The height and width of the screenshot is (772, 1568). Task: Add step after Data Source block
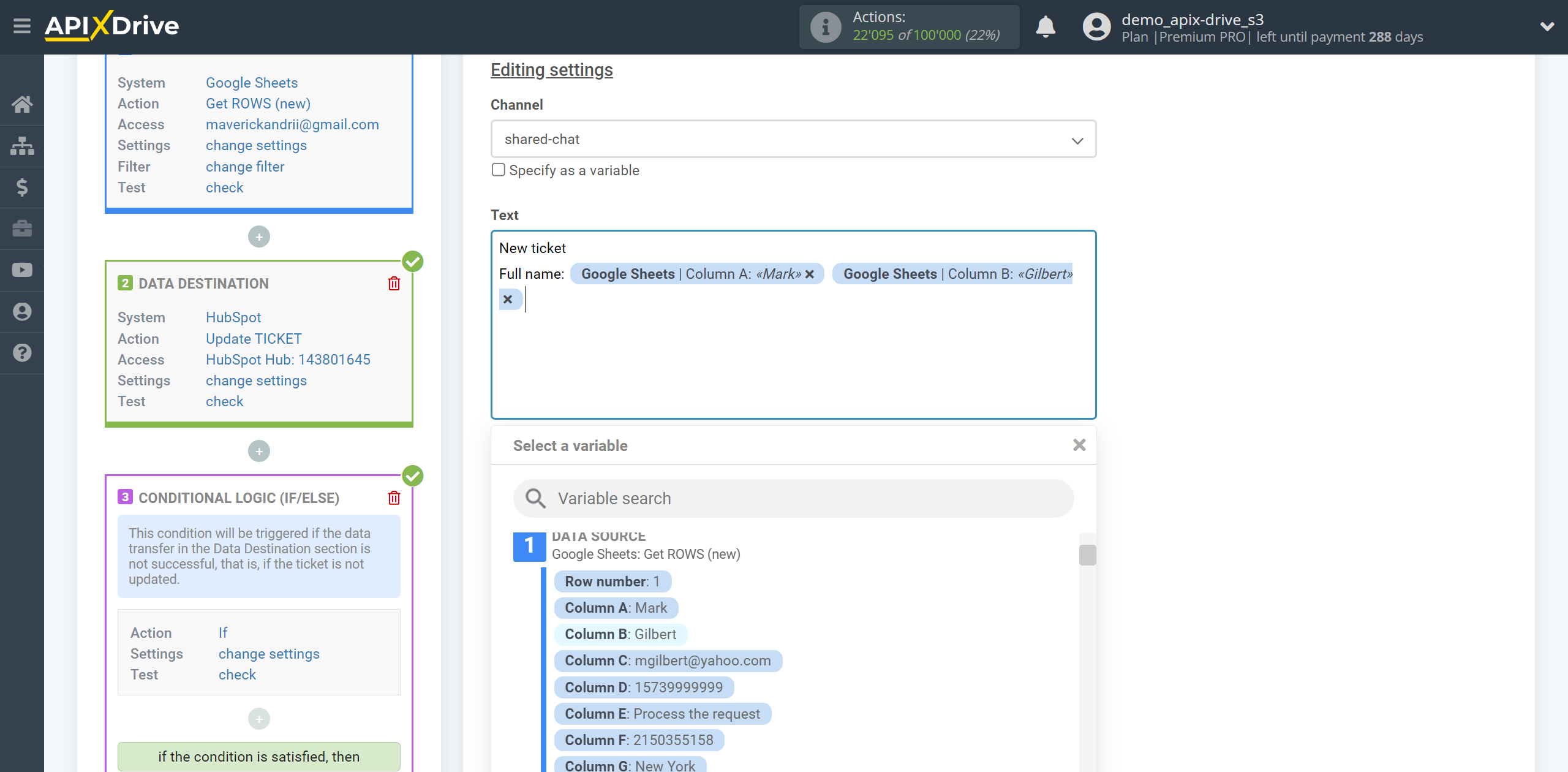(x=259, y=237)
